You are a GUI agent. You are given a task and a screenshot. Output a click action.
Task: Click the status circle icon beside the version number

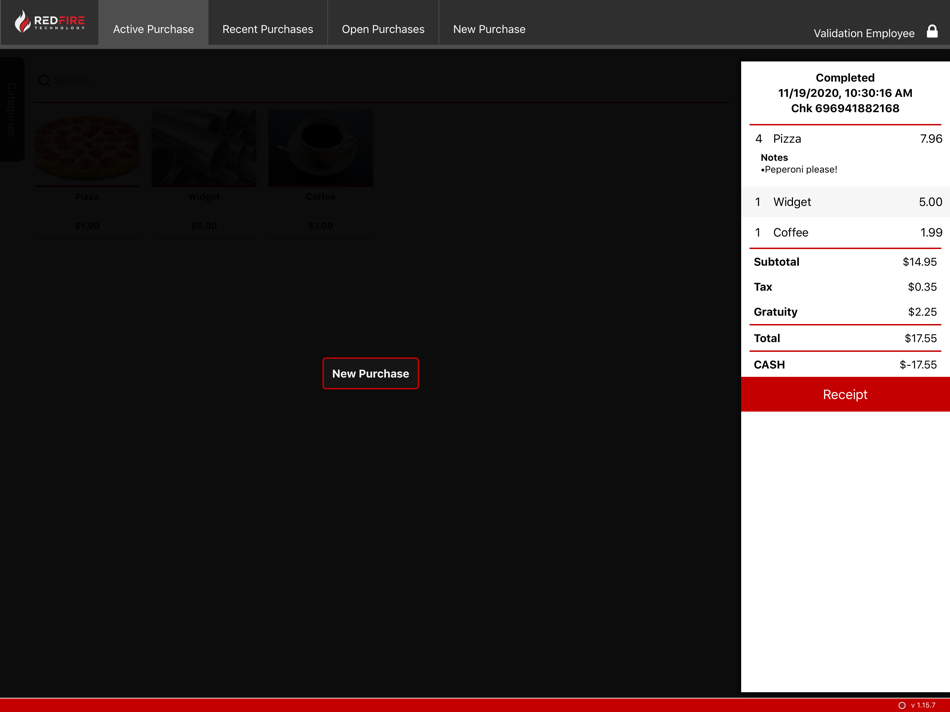[902, 705]
